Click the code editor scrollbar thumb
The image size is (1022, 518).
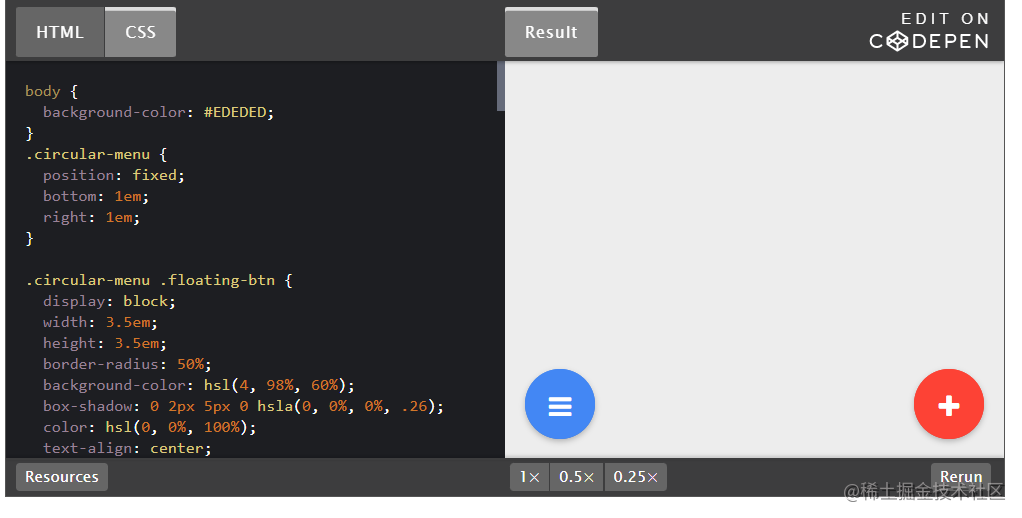click(501, 86)
